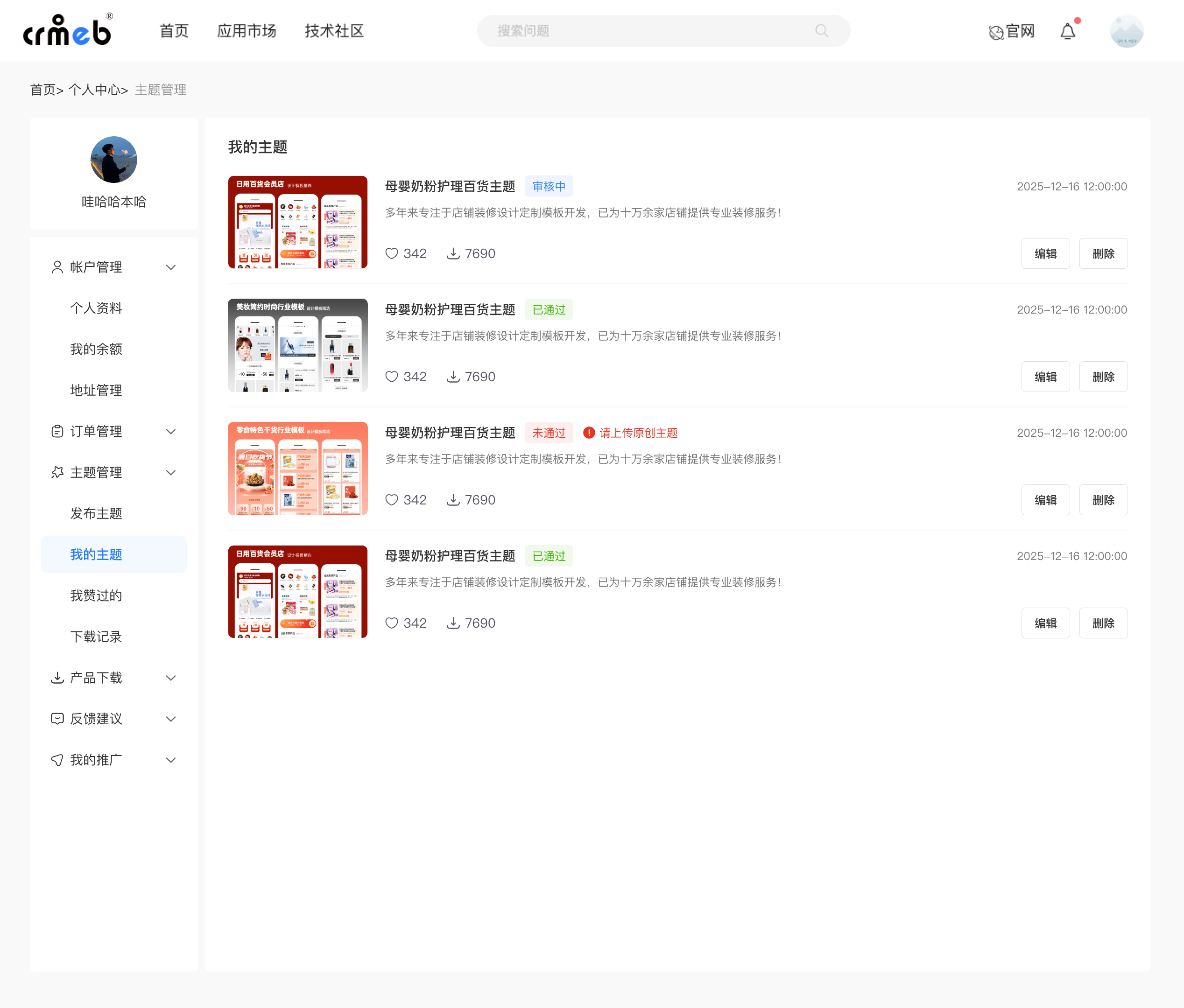The image size is (1184, 1008).
Task: Click the search magnifier icon
Action: [x=822, y=31]
